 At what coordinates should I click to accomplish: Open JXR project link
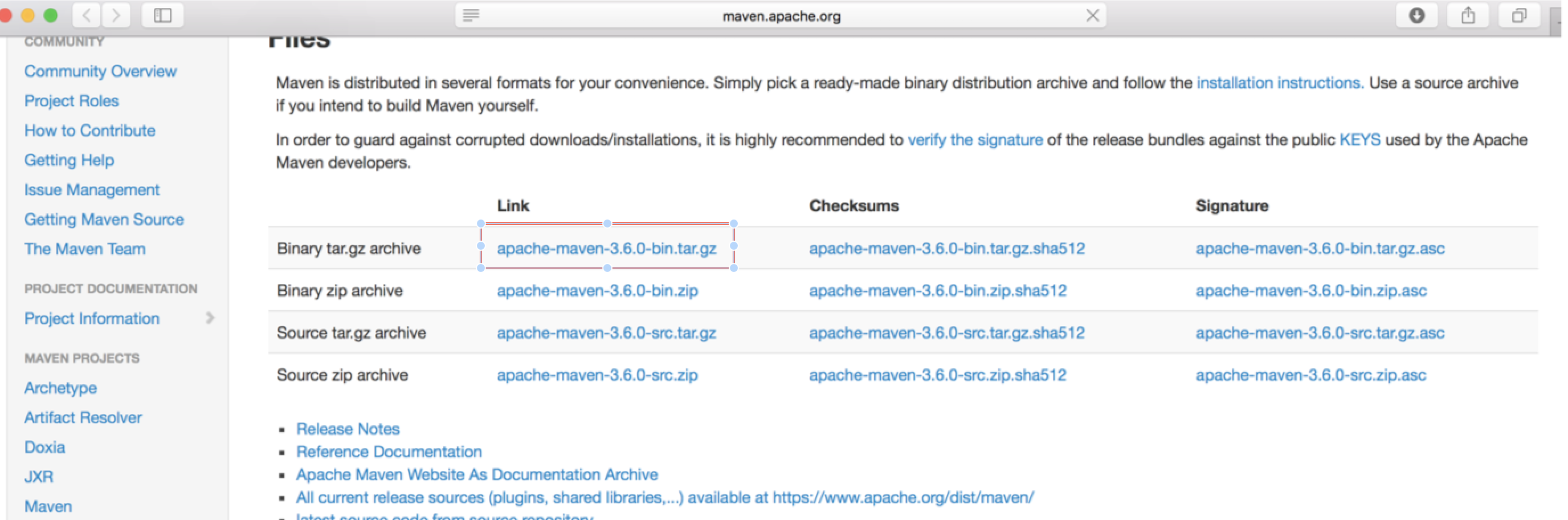coord(39,477)
